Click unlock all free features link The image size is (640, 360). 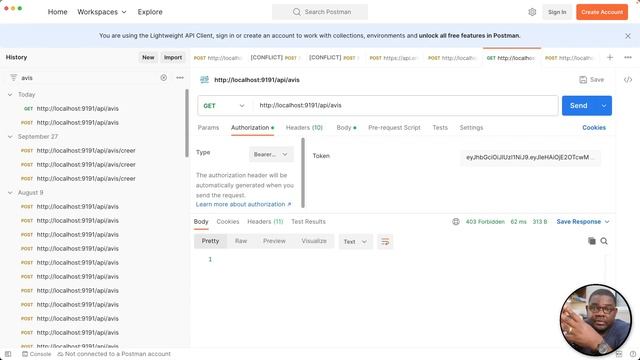[469, 36]
